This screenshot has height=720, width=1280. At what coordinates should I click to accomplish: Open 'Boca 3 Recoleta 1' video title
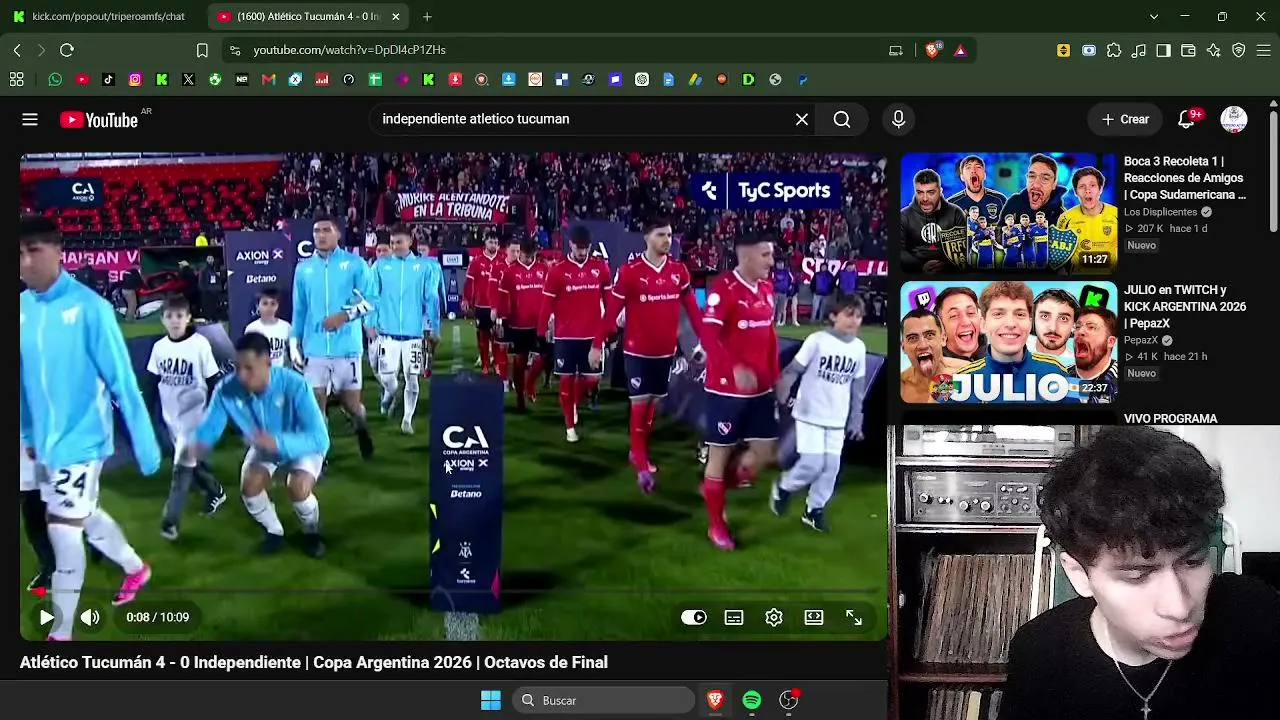(x=1185, y=178)
